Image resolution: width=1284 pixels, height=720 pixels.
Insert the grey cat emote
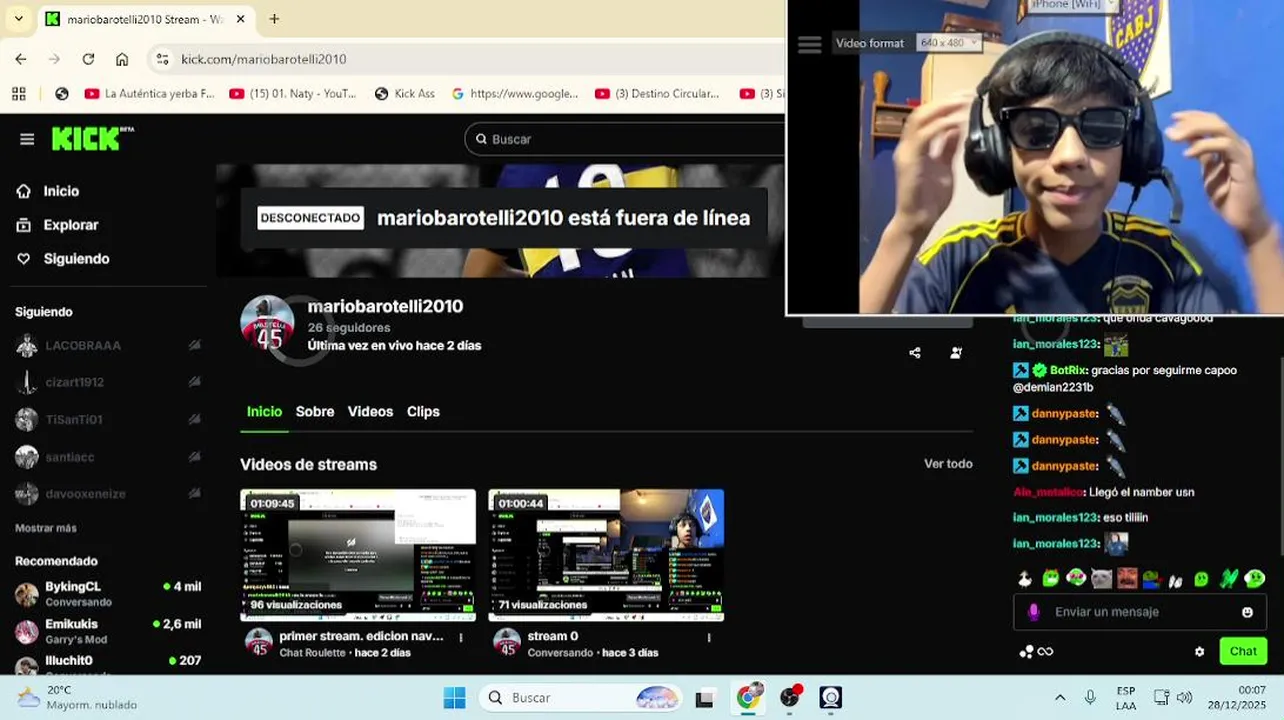click(1101, 579)
